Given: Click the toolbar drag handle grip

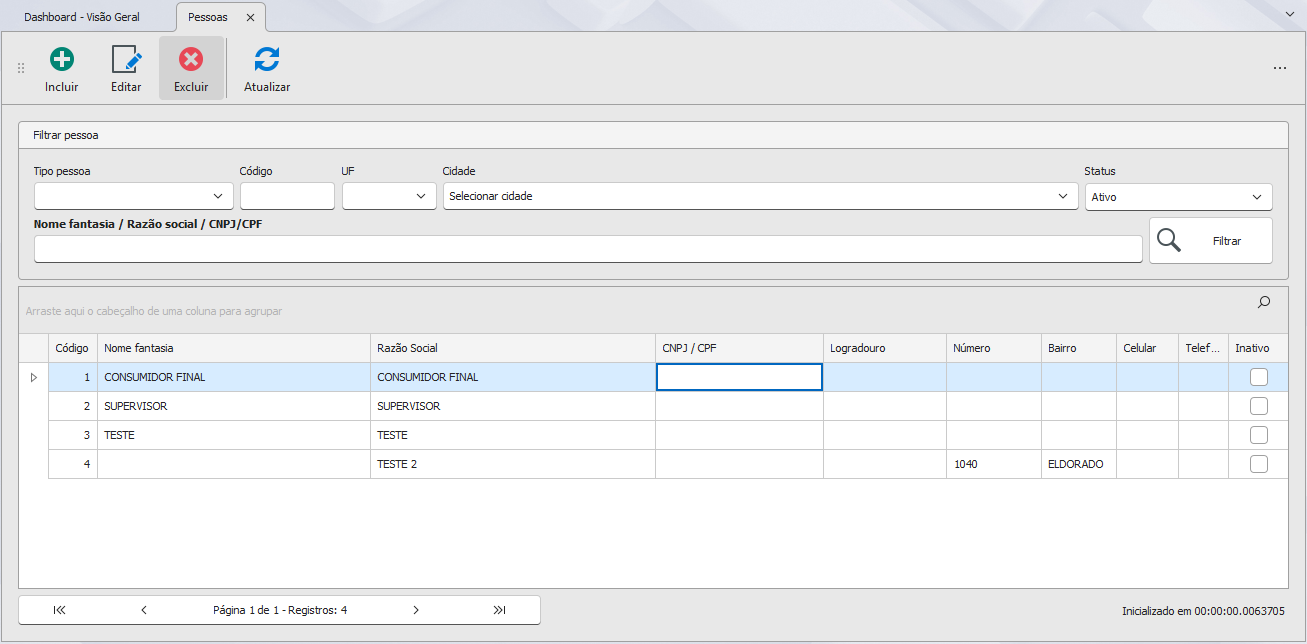Looking at the screenshot, I should 21,68.
